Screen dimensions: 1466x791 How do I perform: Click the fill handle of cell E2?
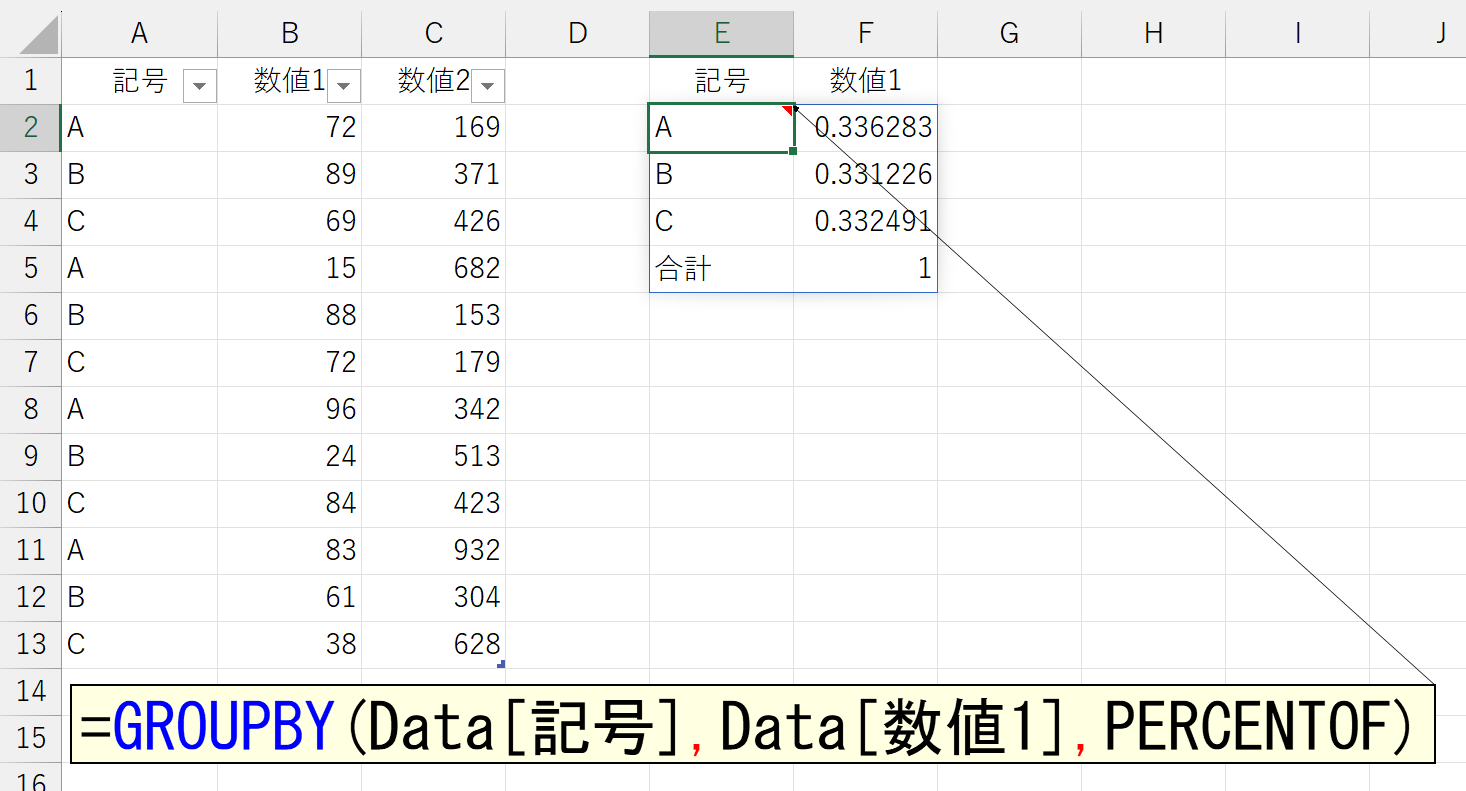tap(793, 151)
